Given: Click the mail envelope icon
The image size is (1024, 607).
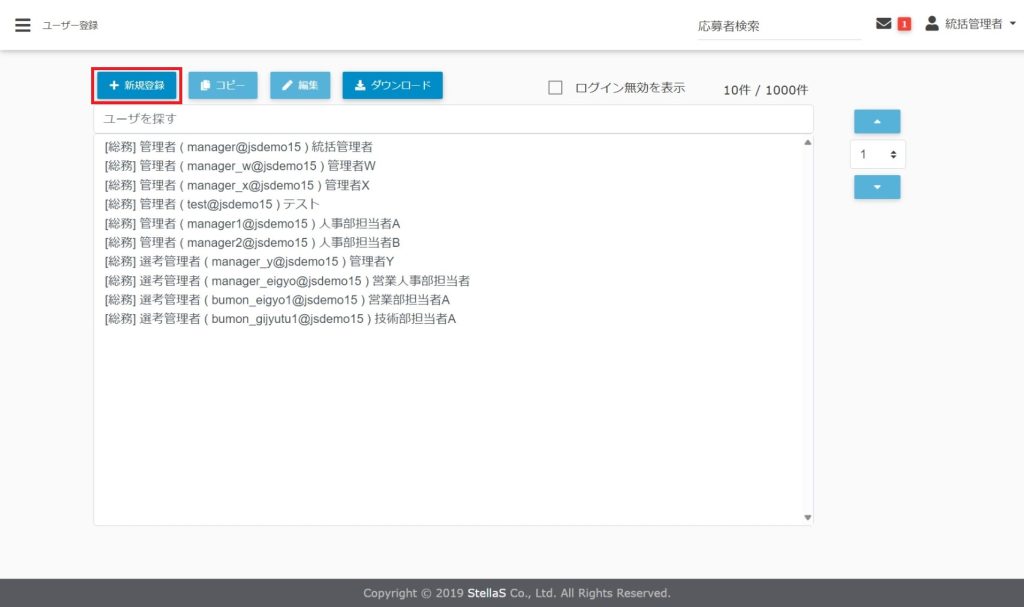Looking at the screenshot, I should click(x=883, y=24).
